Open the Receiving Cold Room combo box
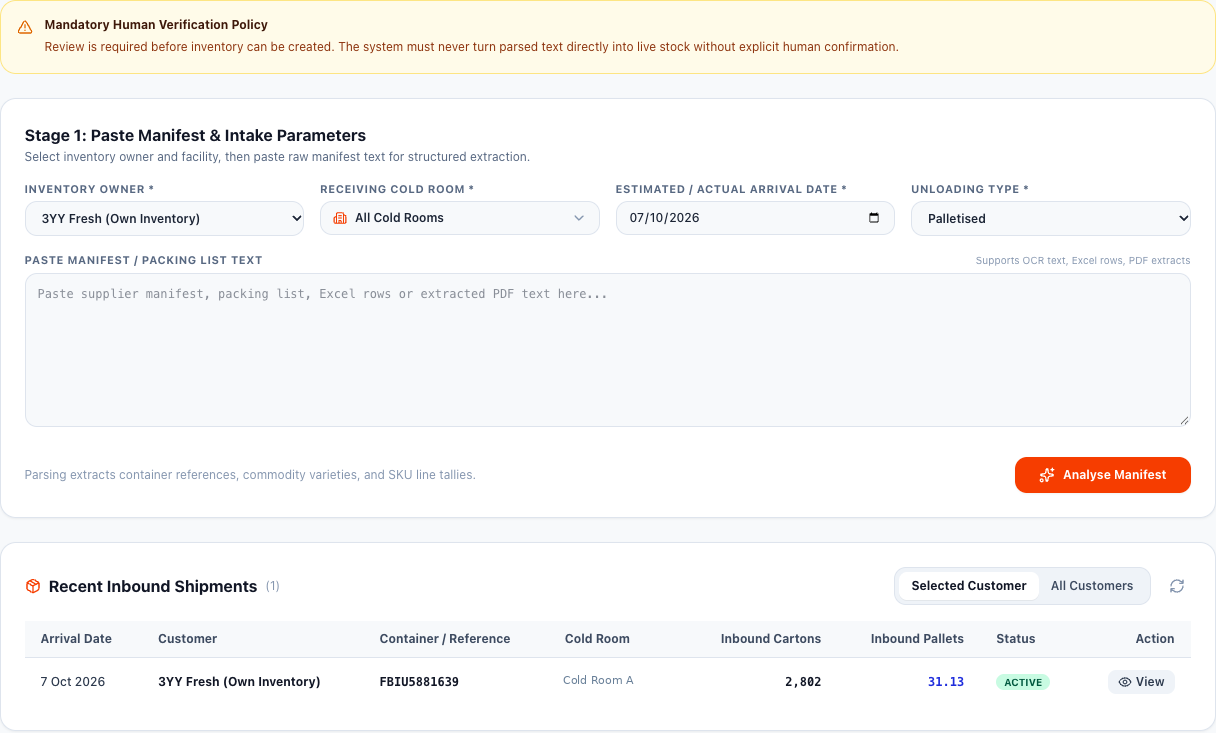This screenshot has height=733, width=1216. click(460, 218)
